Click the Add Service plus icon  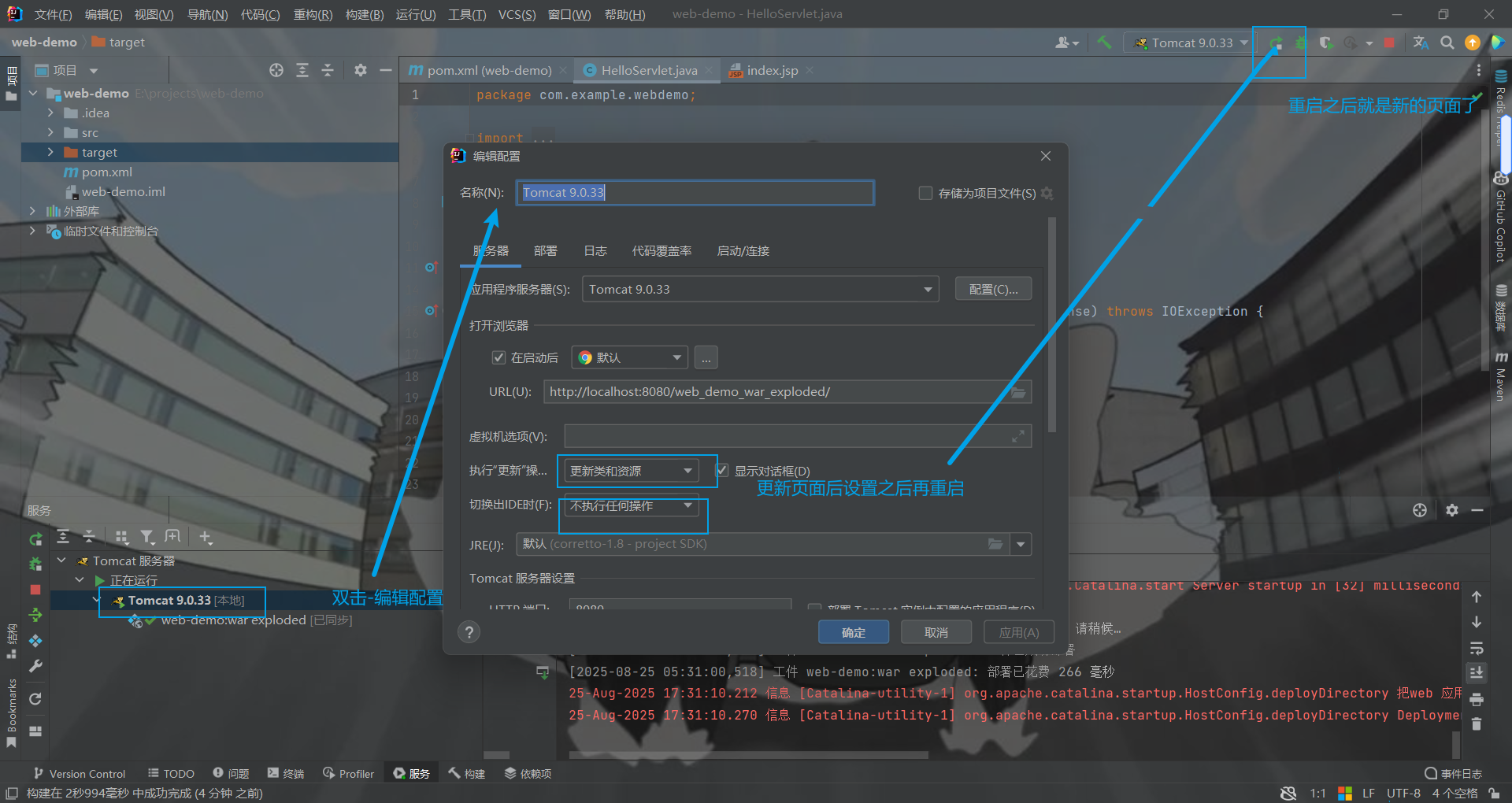pyautogui.click(x=206, y=537)
